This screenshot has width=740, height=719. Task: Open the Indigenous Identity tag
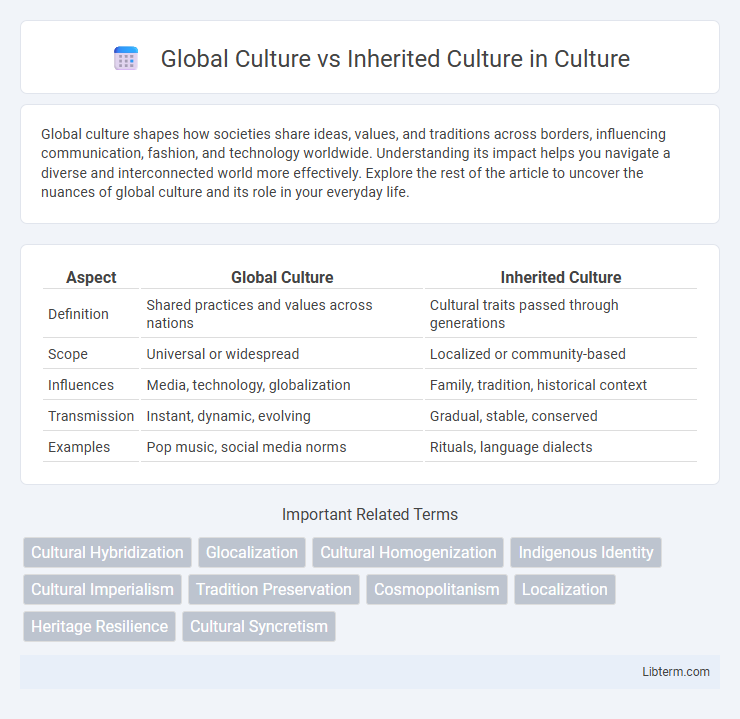pyautogui.click(x=586, y=552)
